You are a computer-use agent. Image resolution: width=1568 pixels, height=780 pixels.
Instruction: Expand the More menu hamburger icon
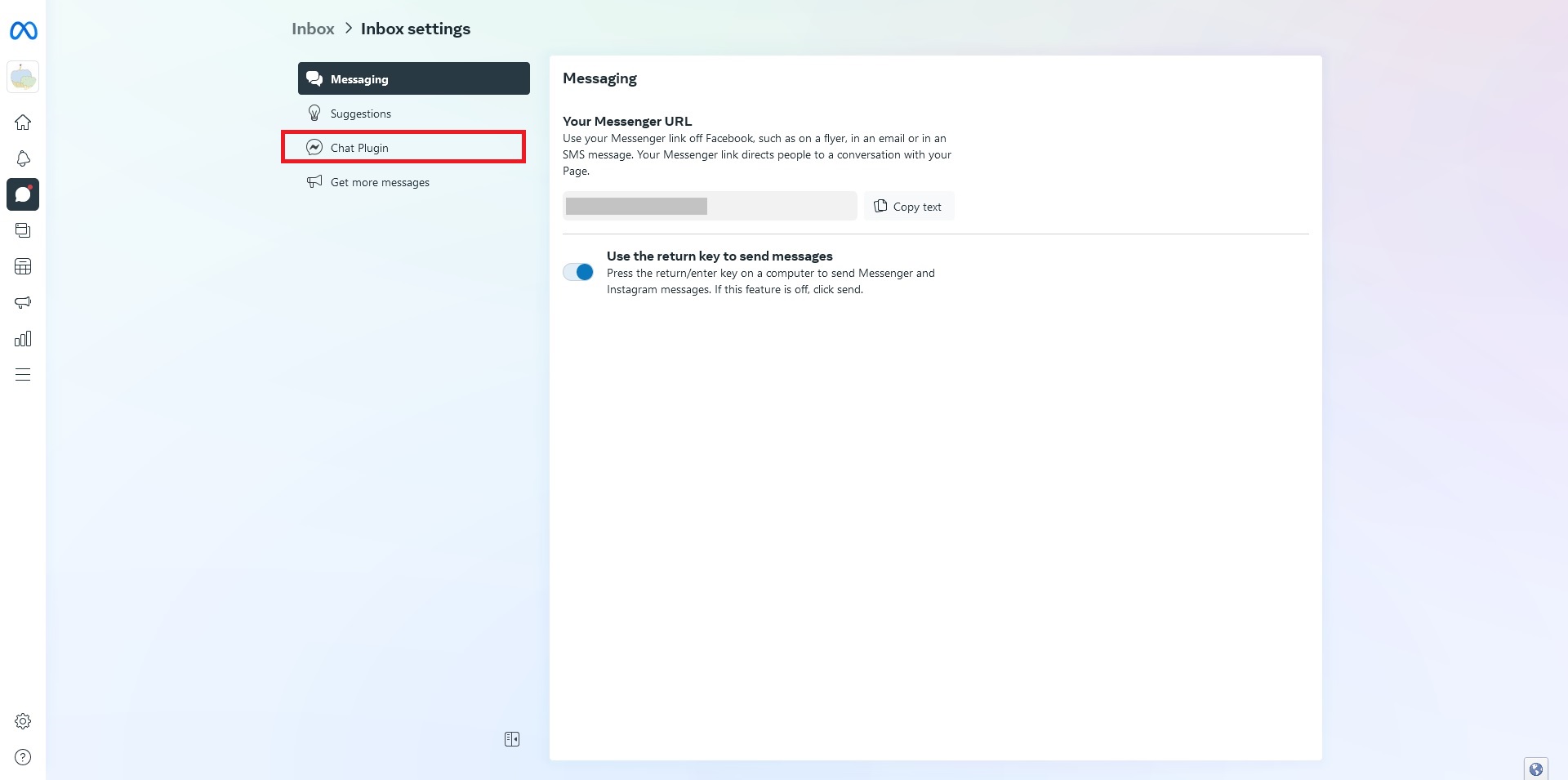pos(23,374)
